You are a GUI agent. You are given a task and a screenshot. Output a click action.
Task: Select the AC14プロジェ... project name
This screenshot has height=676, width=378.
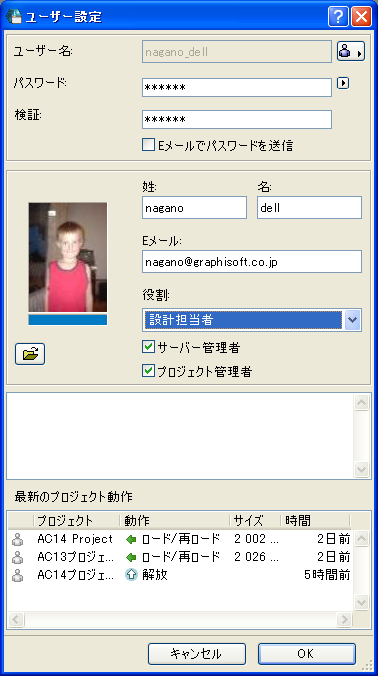click(x=76, y=575)
